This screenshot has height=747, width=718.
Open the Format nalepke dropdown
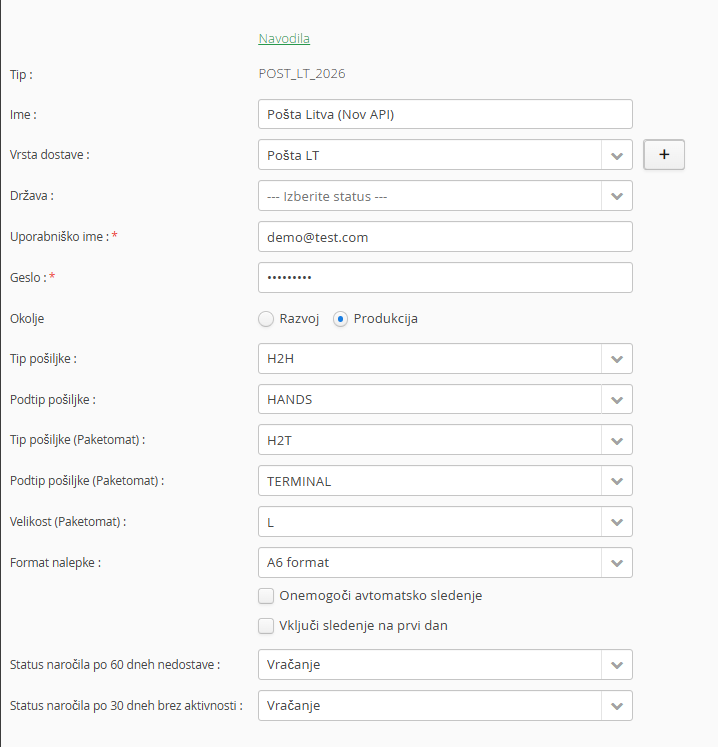click(x=445, y=563)
